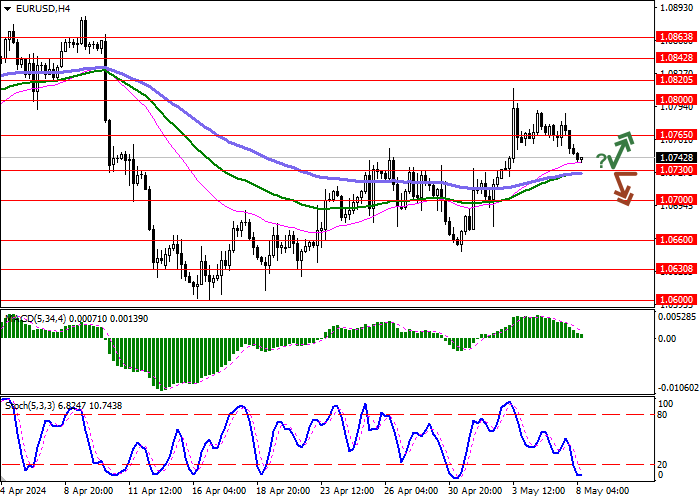This screenshot has width=700, height=500.
Task: Click the 1.07650 red price level label
Action: pyautogui.click(x=677, y=134)
